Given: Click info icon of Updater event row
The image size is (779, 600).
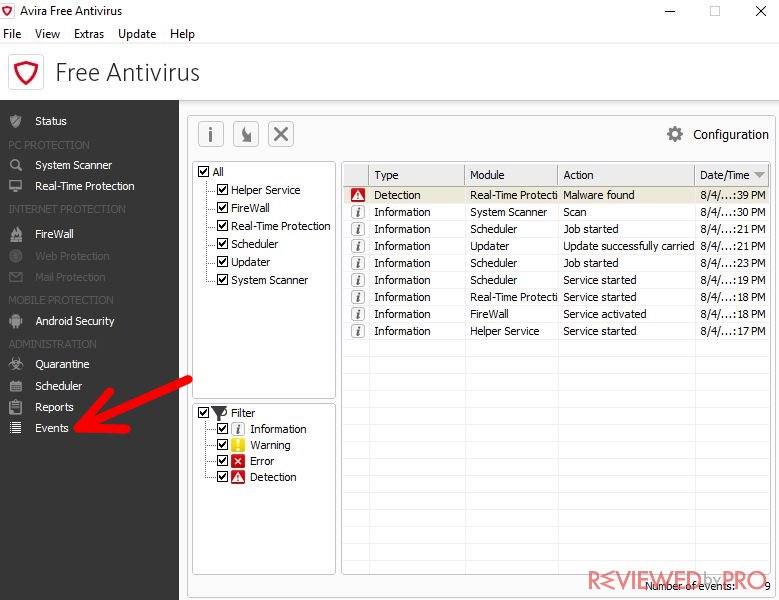Looking at the screenshot, I should pos(358,246).
